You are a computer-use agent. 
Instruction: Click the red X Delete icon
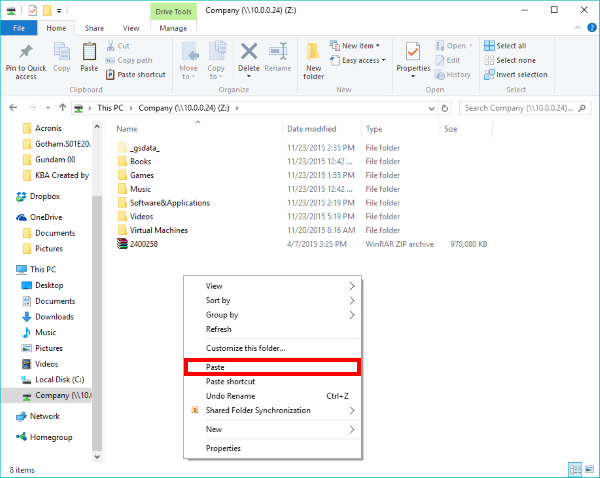coord(249,51)
